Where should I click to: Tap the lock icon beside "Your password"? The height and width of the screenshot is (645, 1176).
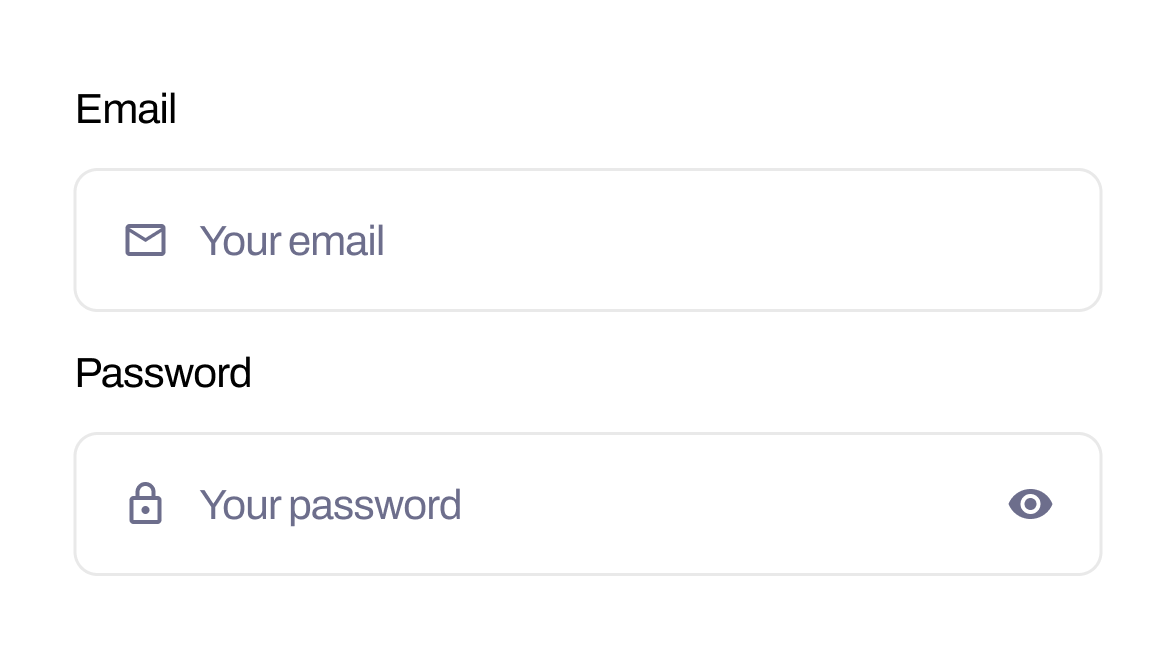point(146,503)
